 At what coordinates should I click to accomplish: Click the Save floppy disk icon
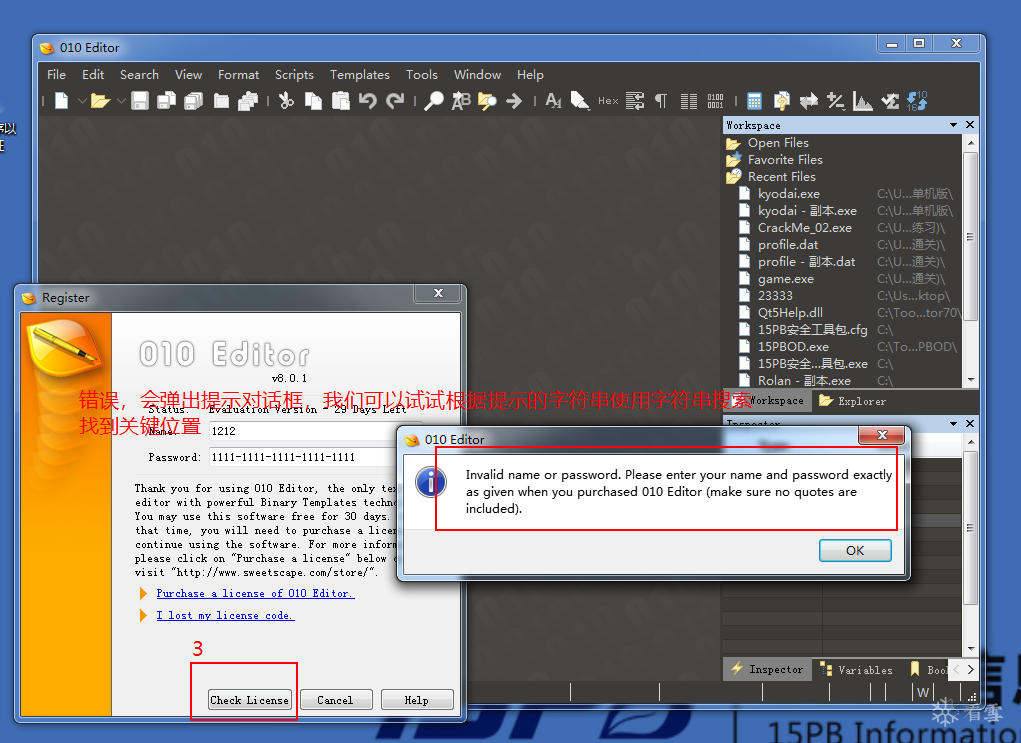pos(140,101)
